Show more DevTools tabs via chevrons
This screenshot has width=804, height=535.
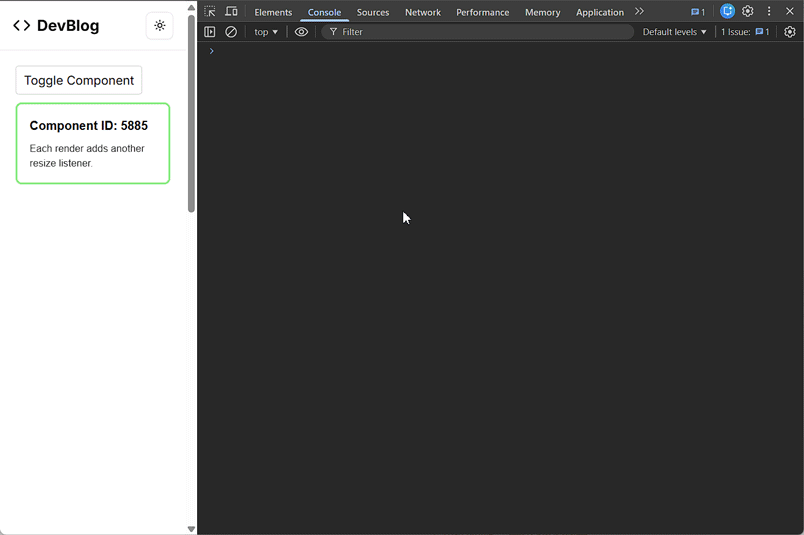click(639, 12)
